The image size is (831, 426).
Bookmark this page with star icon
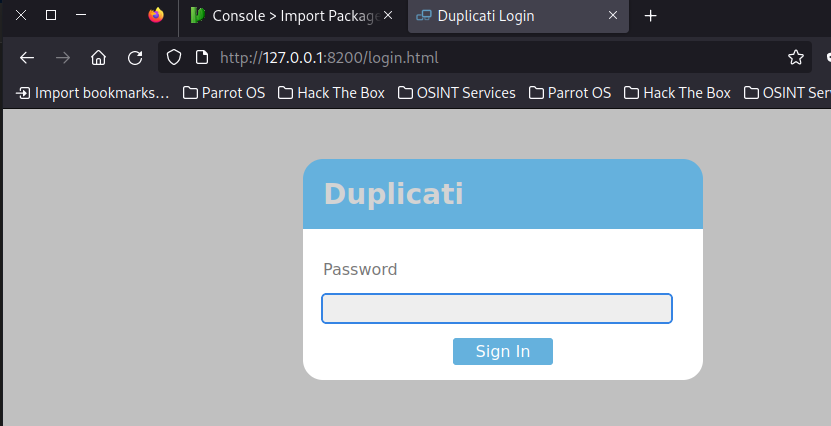796,58
